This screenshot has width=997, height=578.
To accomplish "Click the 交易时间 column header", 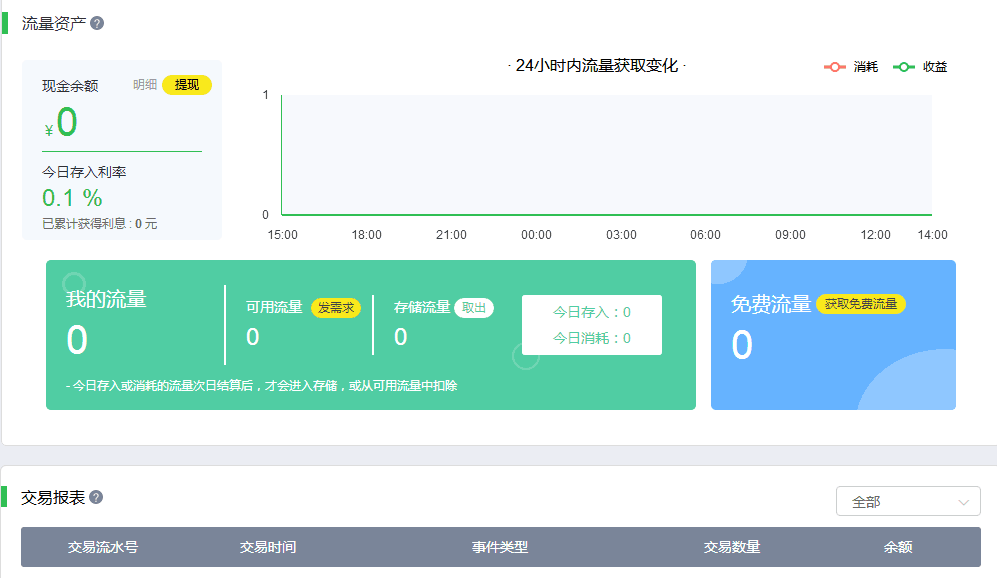I will pos(268,547).
